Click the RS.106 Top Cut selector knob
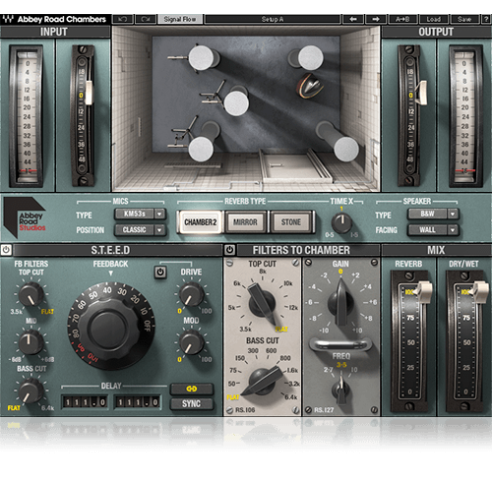492x492 pixels. coord(262,303)
